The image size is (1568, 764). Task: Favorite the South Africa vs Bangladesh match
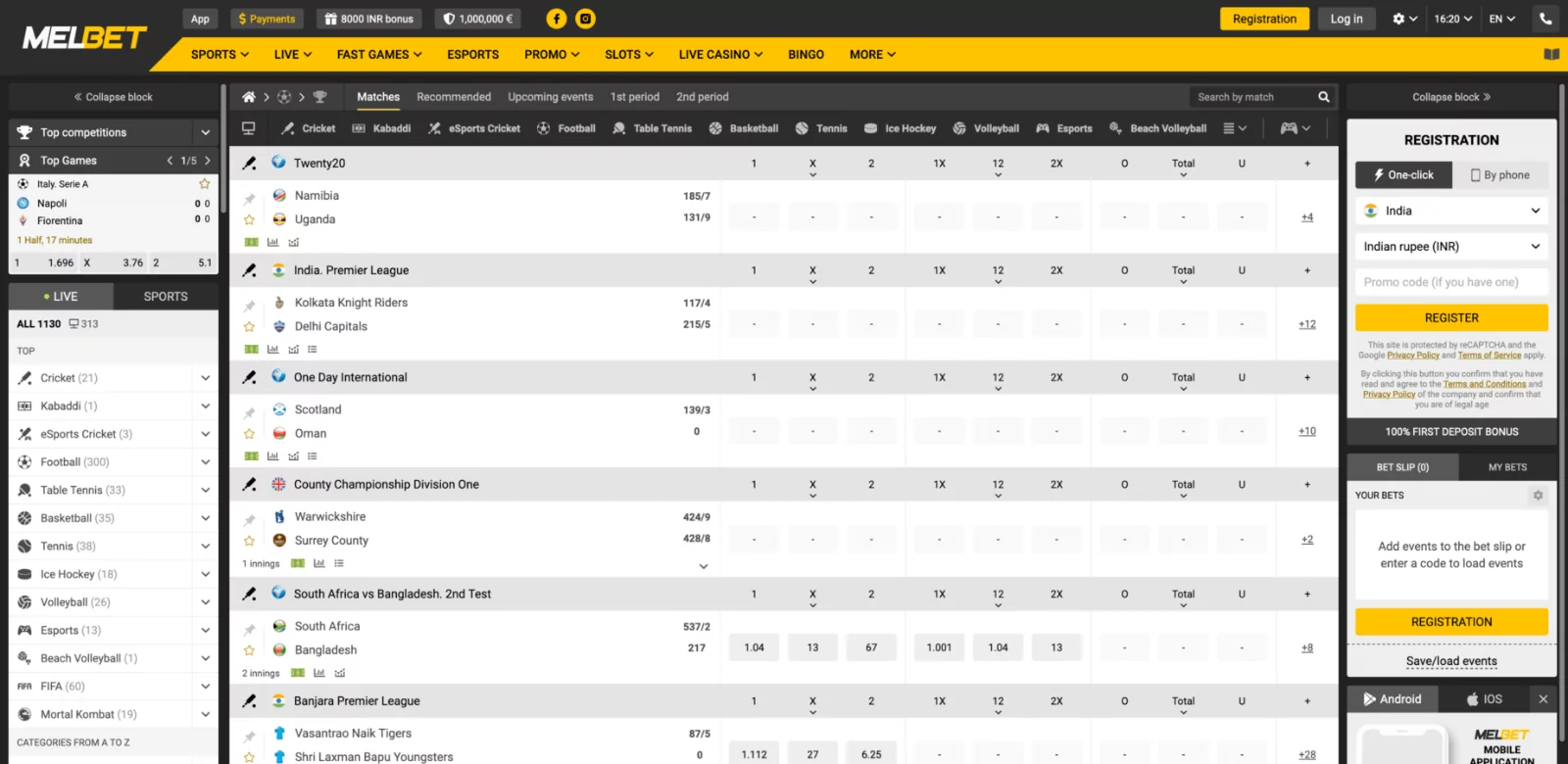tap(249, 650)
